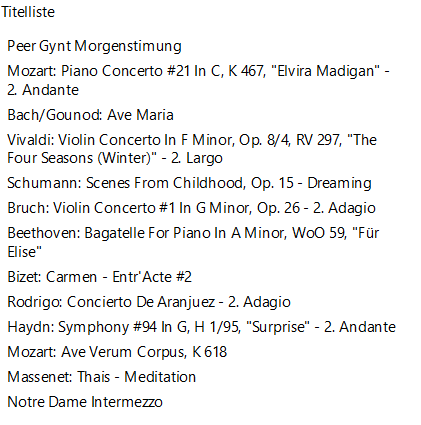Pick Schumann Scenes From Childhood Dreaming
Viewport: 421px width, 425px height.
pos(189,183)
